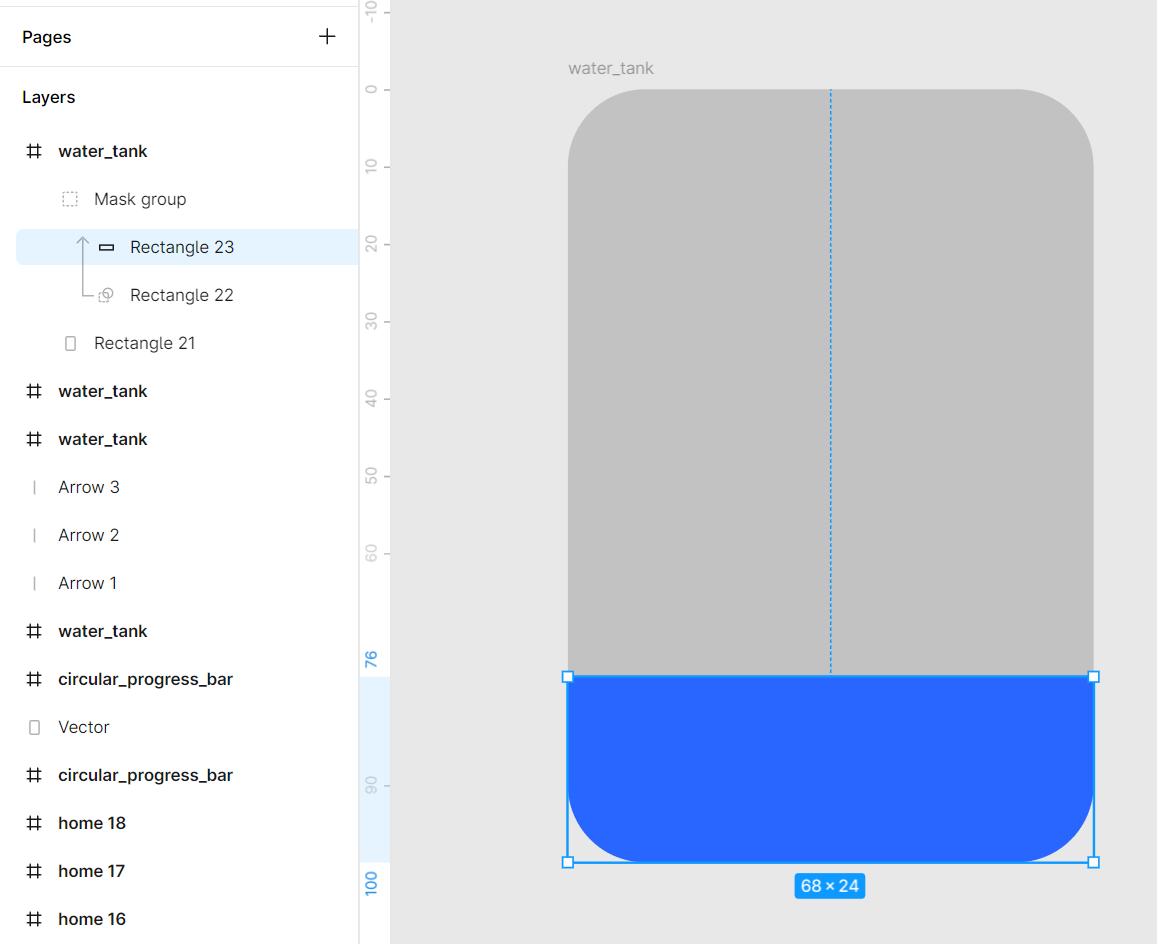
Task: Select the home 18 frame layer
Action: coord(92,823)
